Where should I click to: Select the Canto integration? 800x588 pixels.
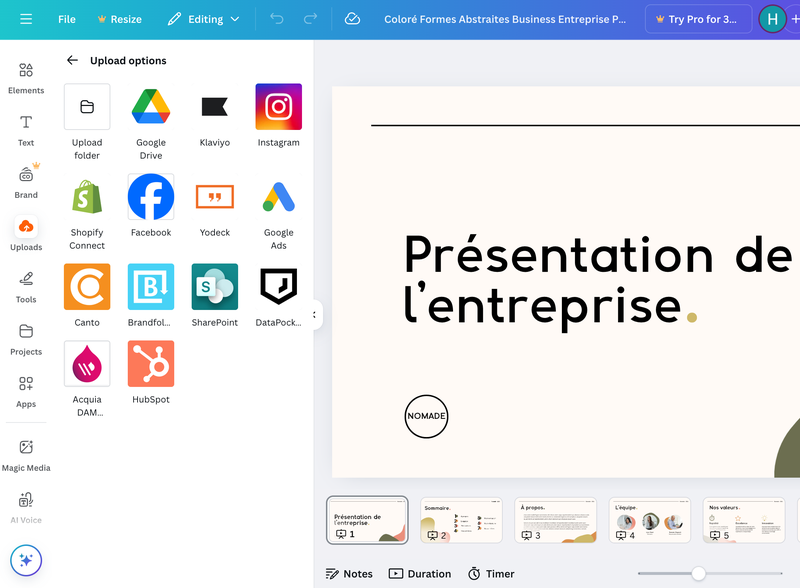[87, 296]
